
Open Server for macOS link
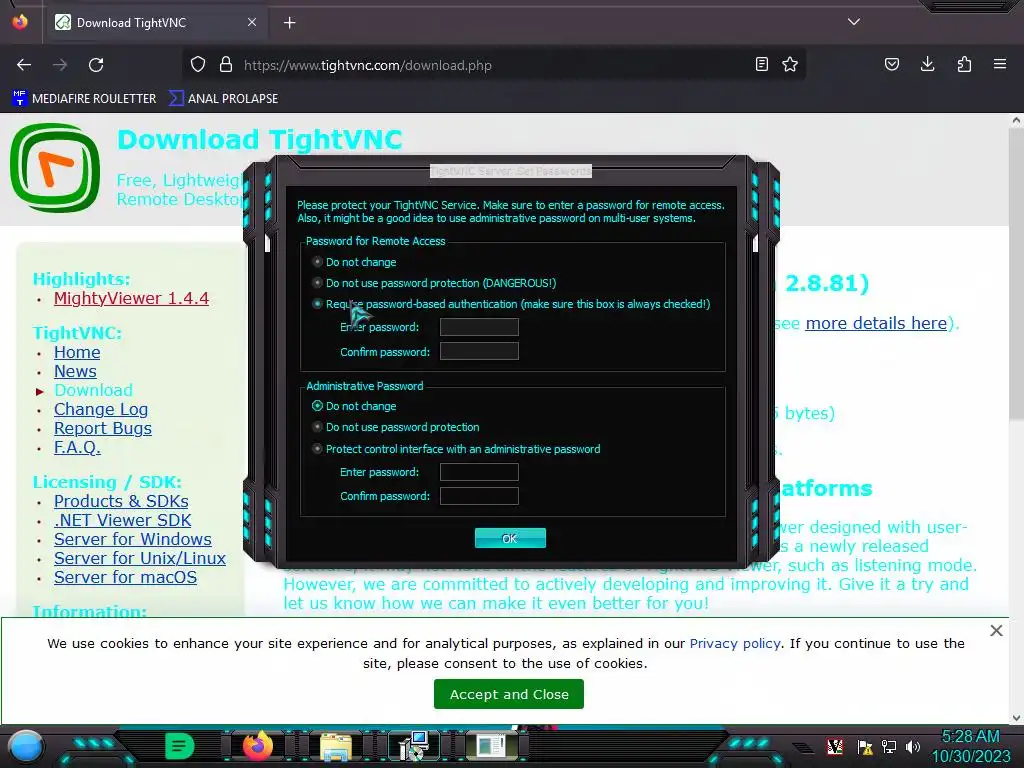pyautogui.click(x=125, y=577)
